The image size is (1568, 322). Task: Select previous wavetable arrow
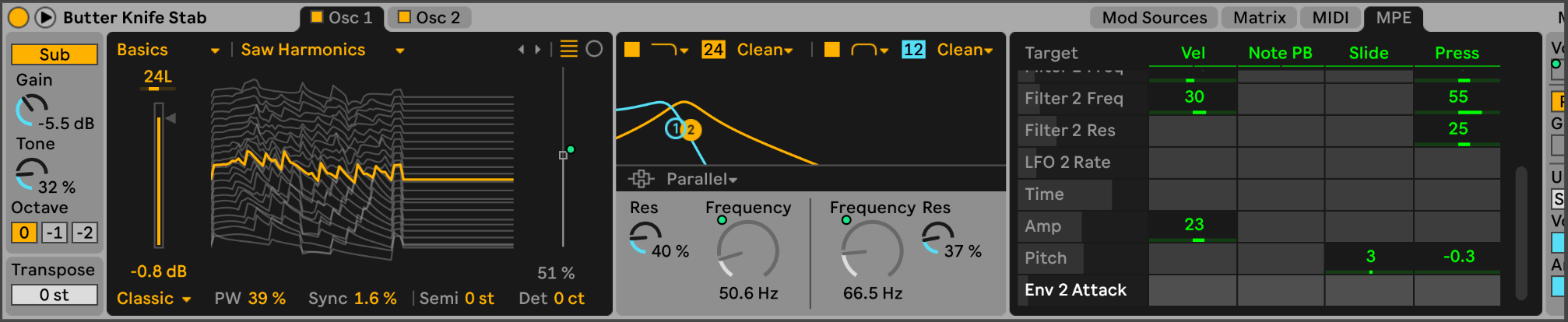[521, 50]
